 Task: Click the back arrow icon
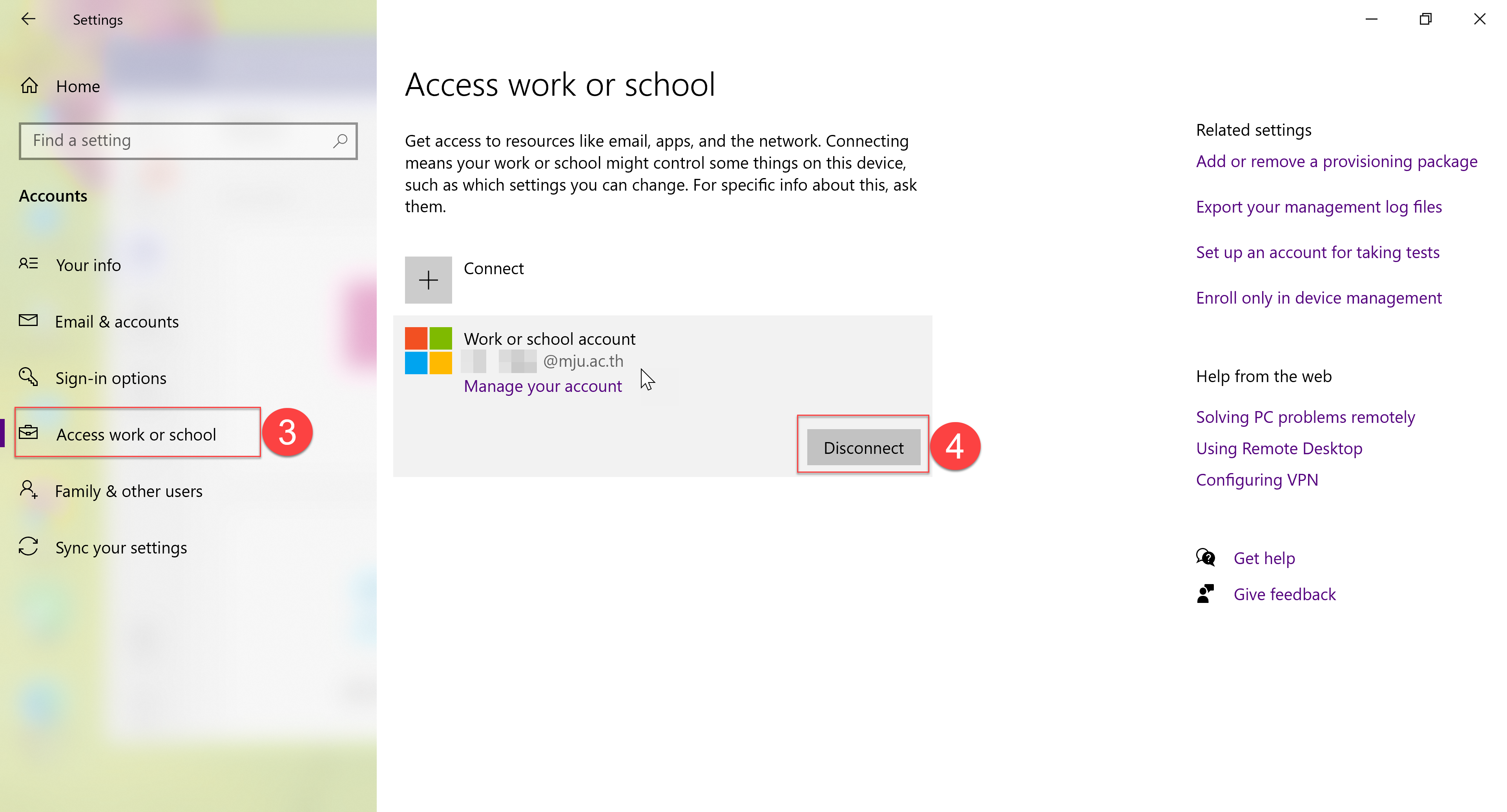(x=28, y=19)
